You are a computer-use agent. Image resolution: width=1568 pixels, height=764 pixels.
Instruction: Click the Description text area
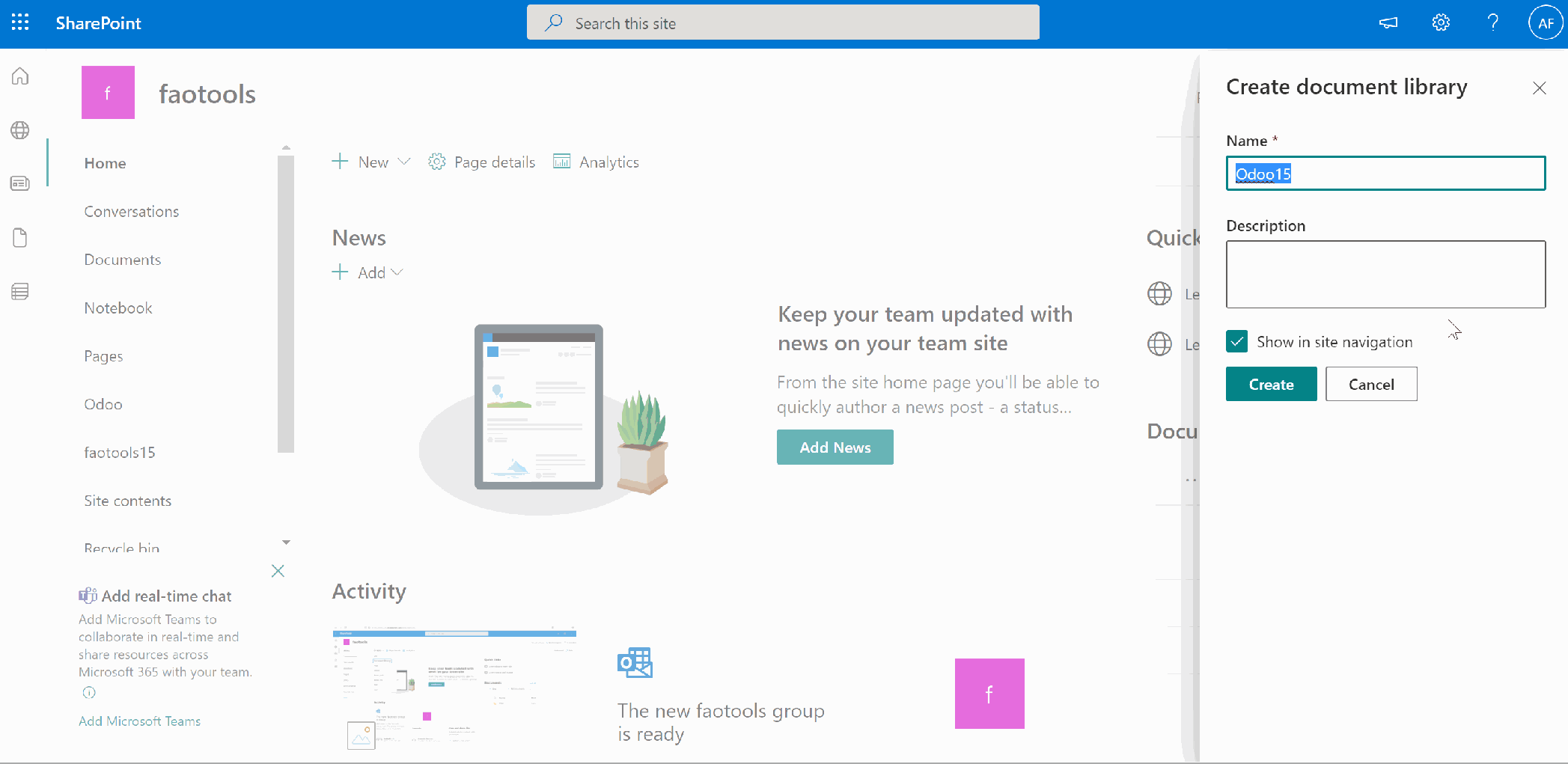click(1385, 275)
